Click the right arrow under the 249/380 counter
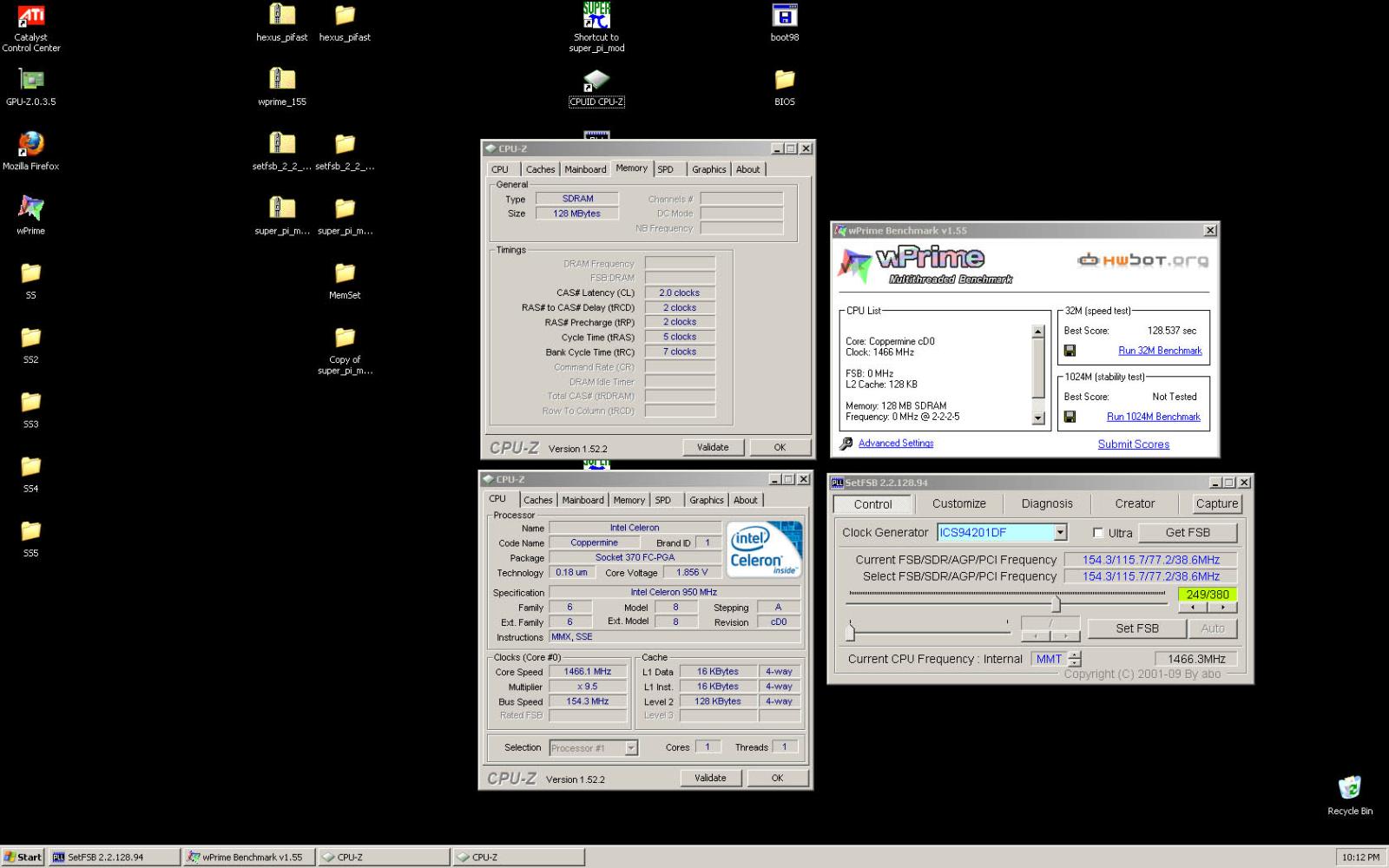Screen dimensions: 1389x868 (1222, 608)
